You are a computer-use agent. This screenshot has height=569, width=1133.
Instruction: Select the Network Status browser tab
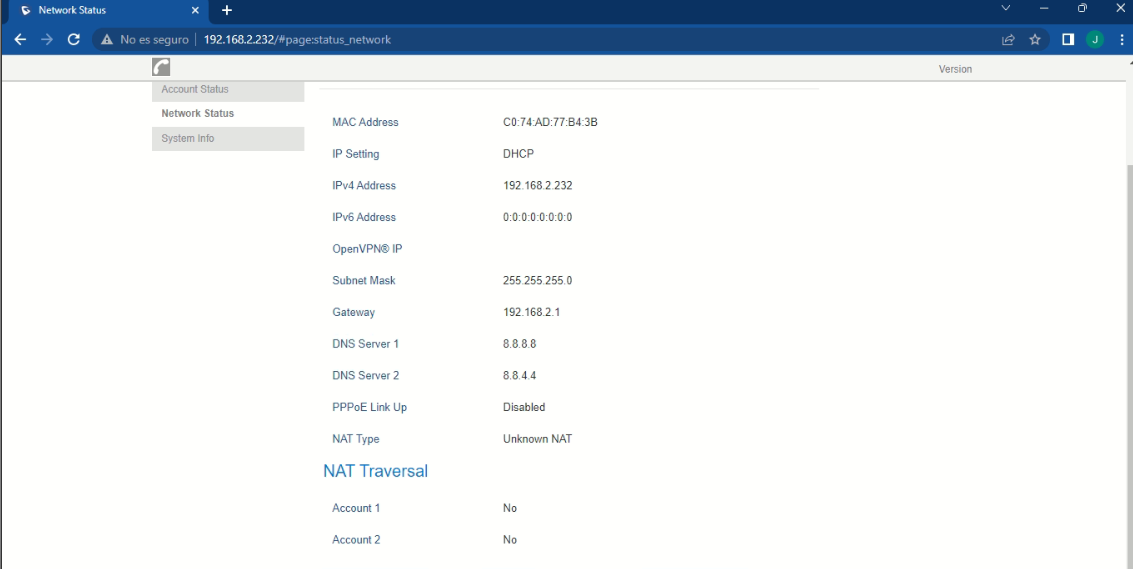[x=100, y=10]
